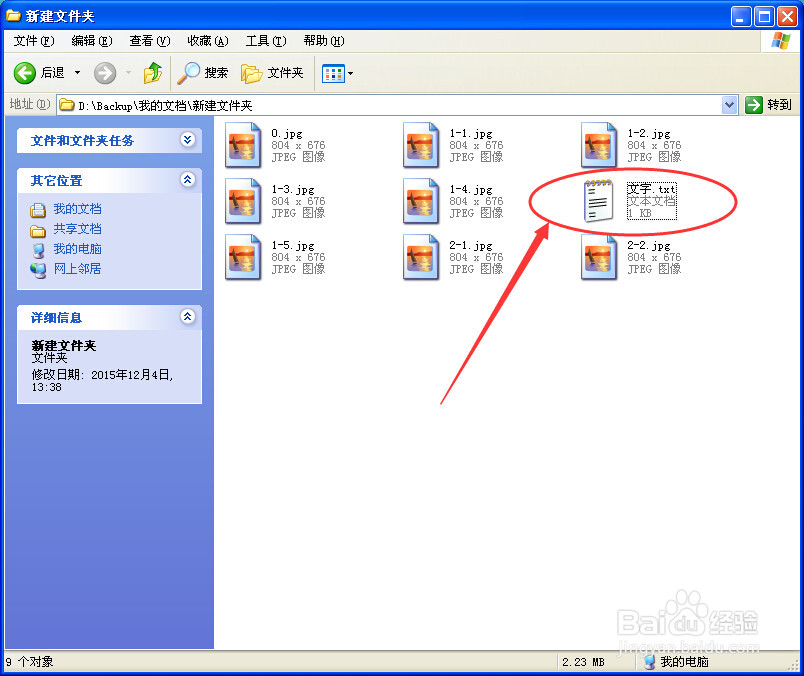Click the 网上邻居 network icon in sidebar

click(38, 270)
